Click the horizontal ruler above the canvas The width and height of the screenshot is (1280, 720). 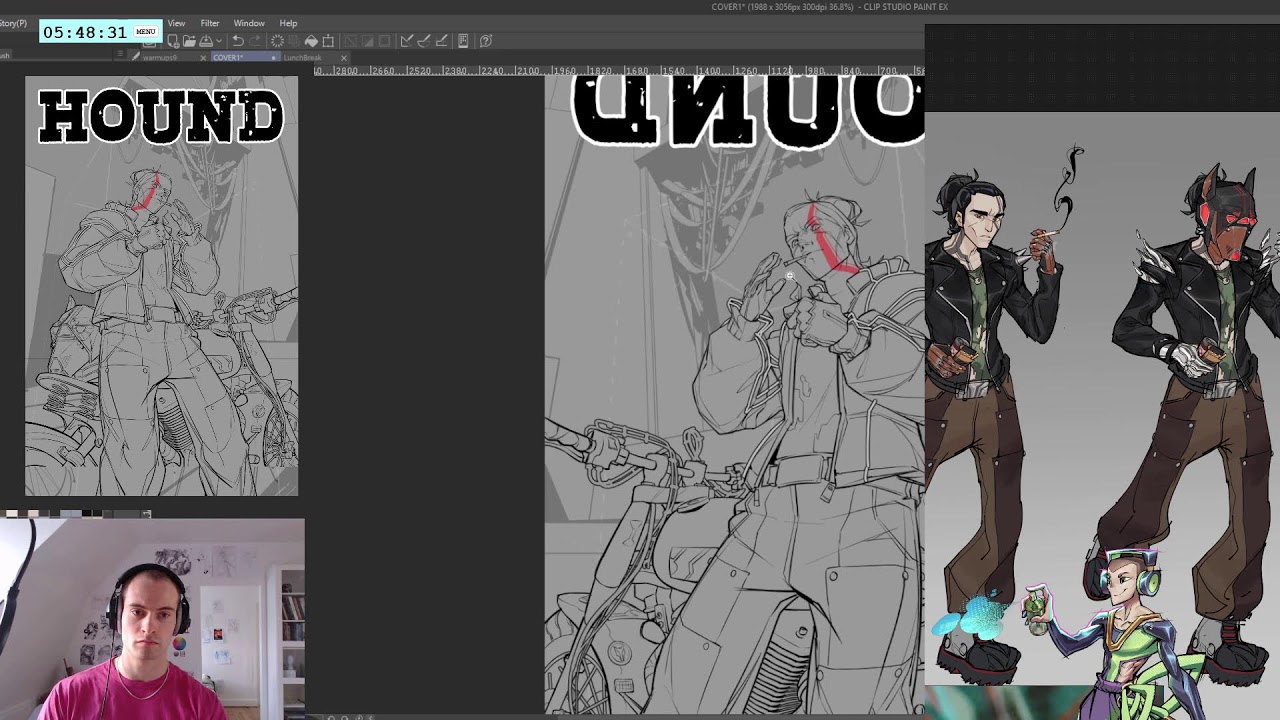[619, 70]
